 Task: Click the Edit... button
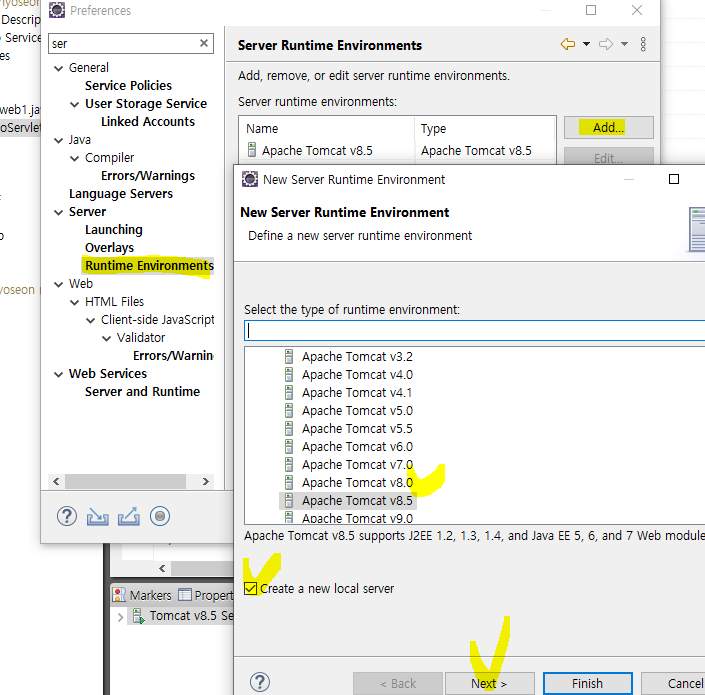click(608, 158)
